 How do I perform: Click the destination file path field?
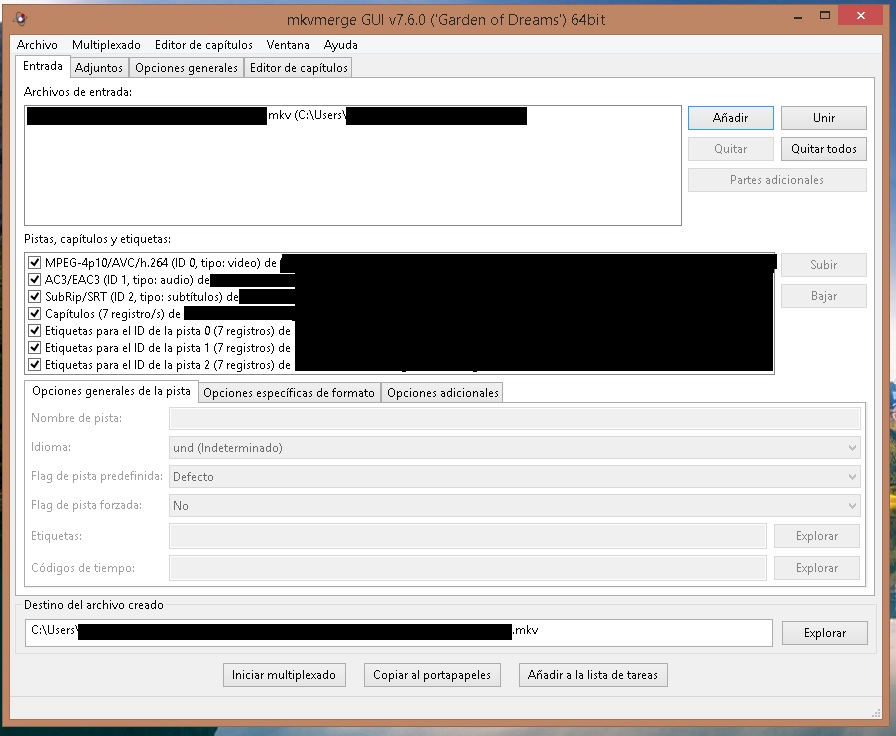coord(398,633)
